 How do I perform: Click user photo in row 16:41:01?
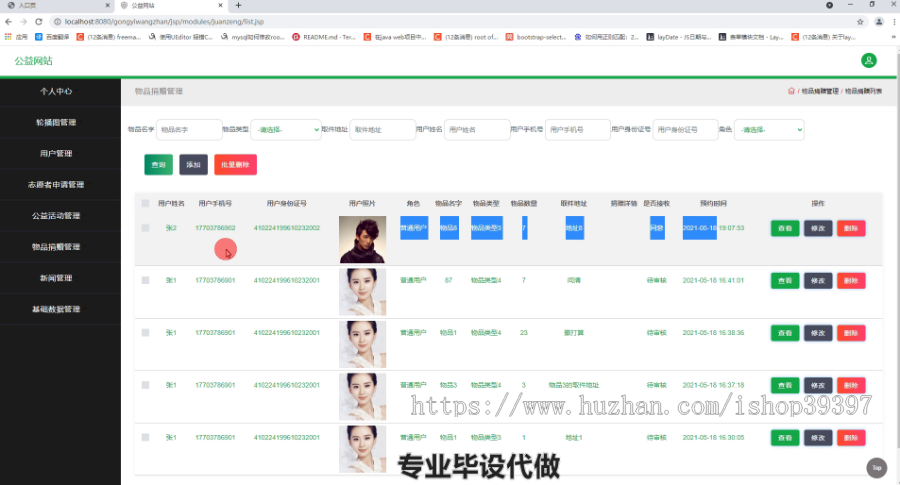(362, 292)
